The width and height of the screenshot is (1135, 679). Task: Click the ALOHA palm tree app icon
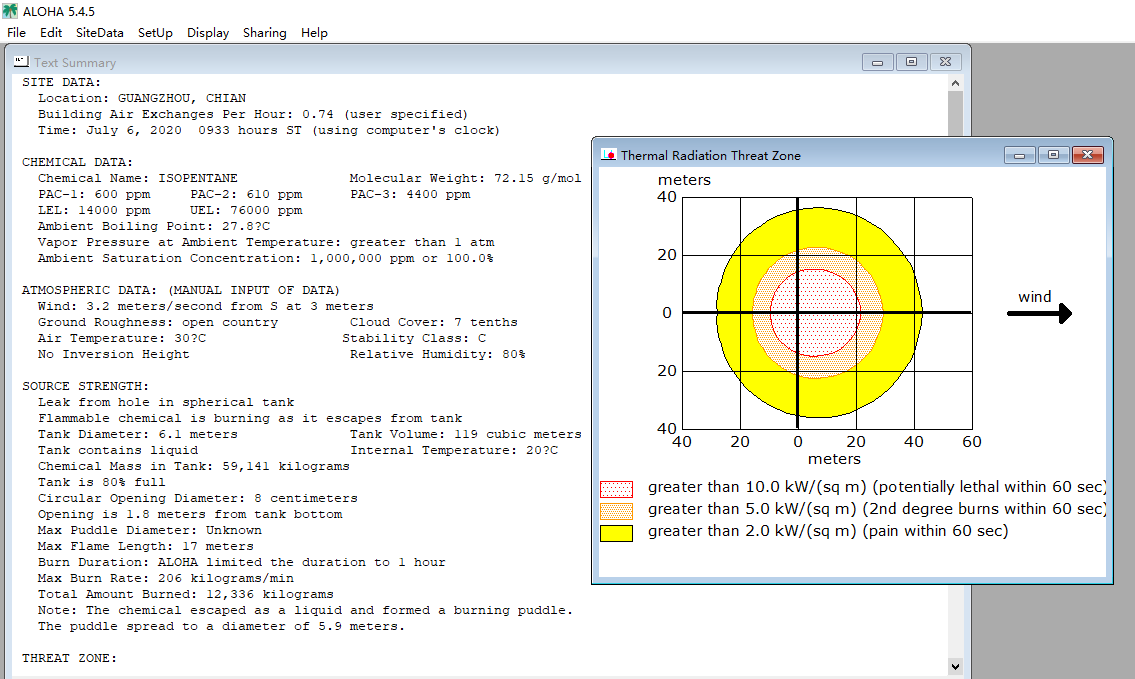[x=9, y=11]
